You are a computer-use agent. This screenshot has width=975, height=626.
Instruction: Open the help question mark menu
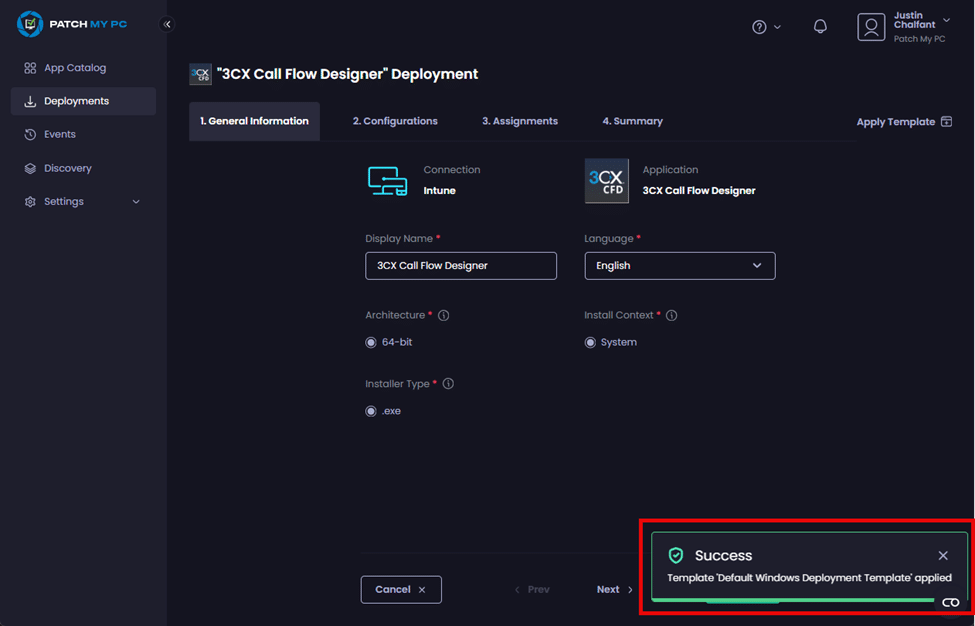pos(760,27)
